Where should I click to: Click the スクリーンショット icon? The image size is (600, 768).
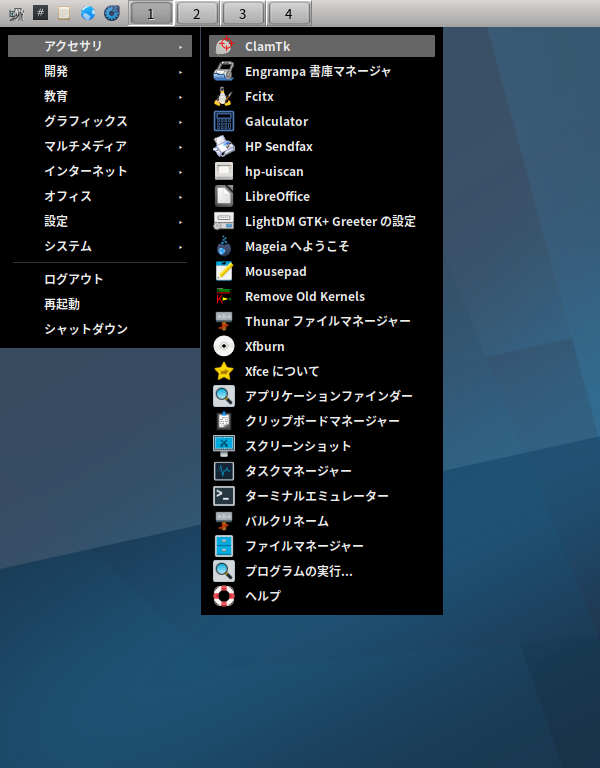pyautogui.click(x=224, y=446)
